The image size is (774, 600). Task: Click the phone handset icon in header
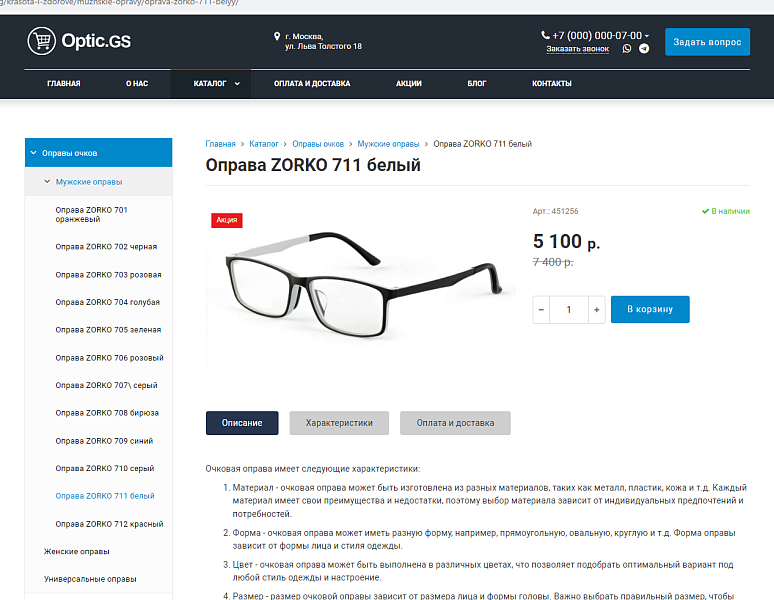point(546,35)
